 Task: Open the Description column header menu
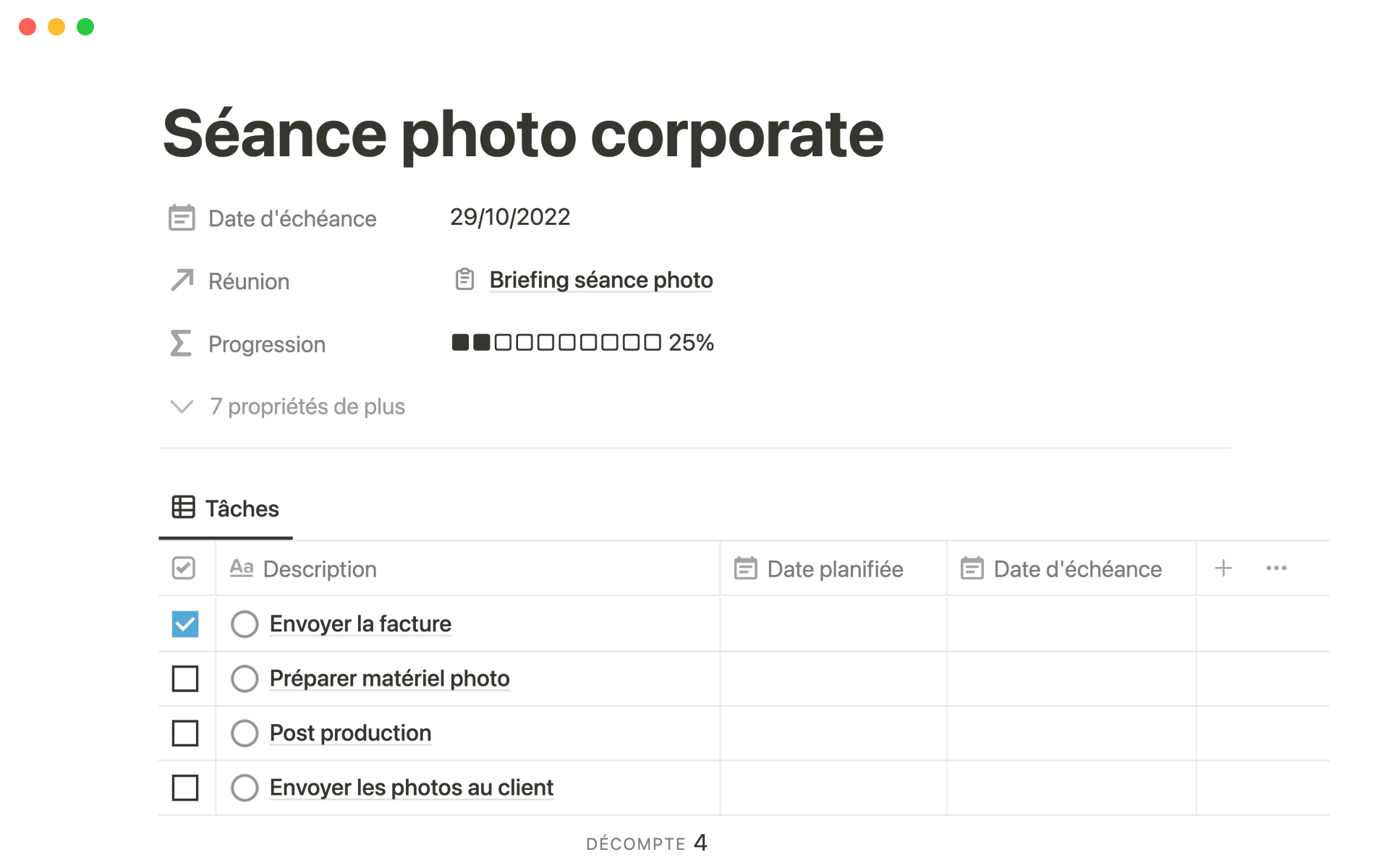319,569
